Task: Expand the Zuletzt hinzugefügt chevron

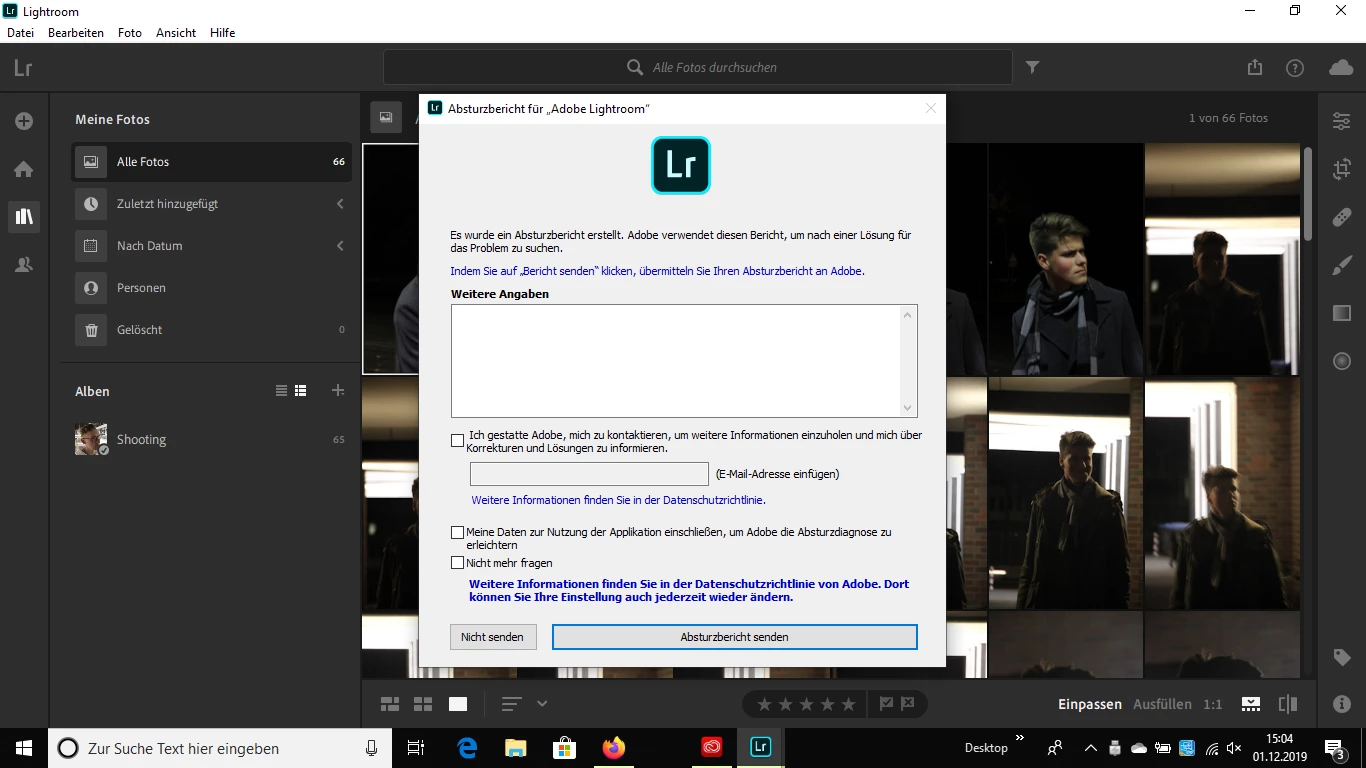Action: pyautogui.click(x=340, y=204)
